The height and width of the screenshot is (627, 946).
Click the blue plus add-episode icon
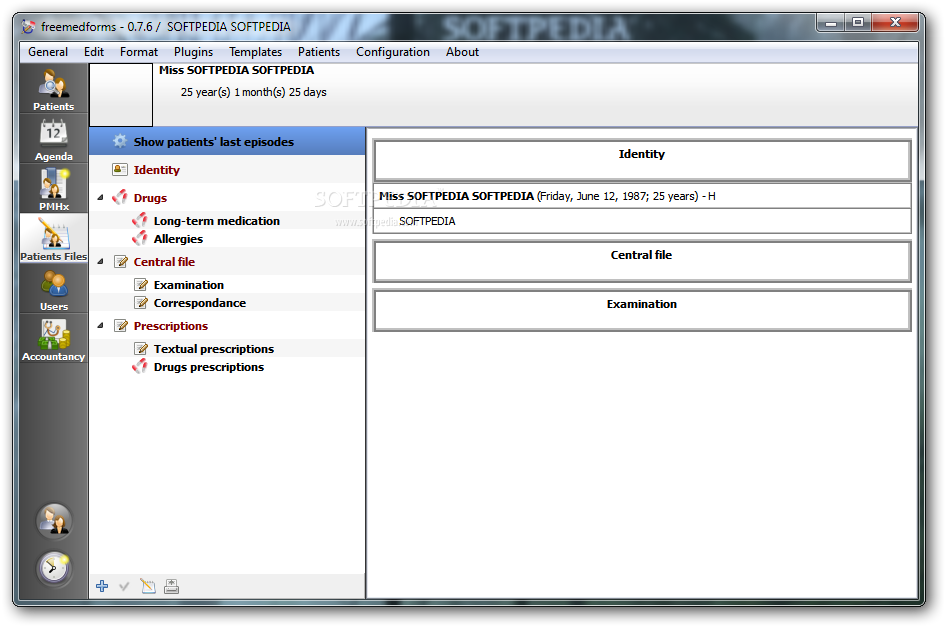click(x=102, y=586)
